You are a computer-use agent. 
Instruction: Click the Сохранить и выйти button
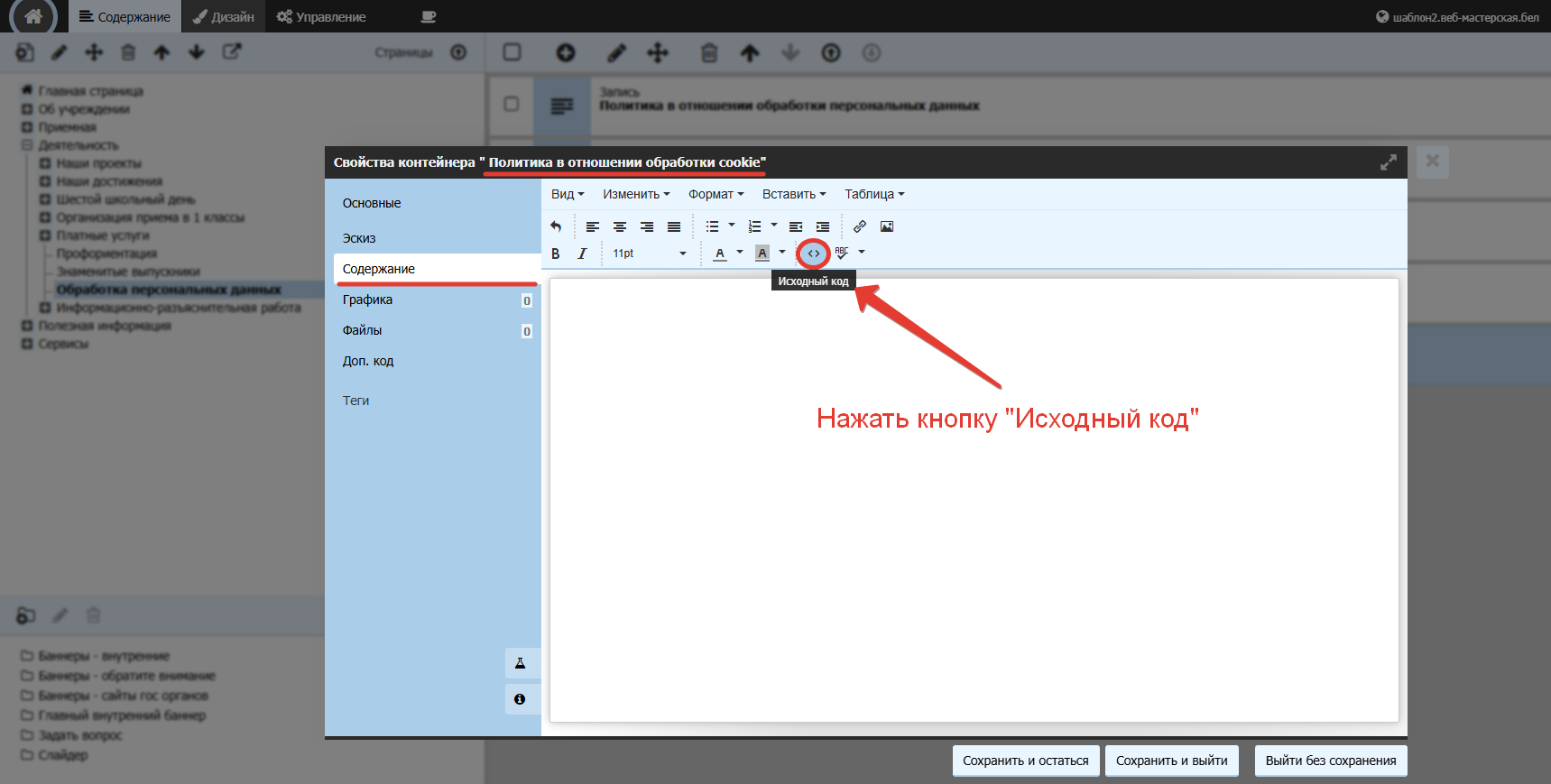[1171, 761]
